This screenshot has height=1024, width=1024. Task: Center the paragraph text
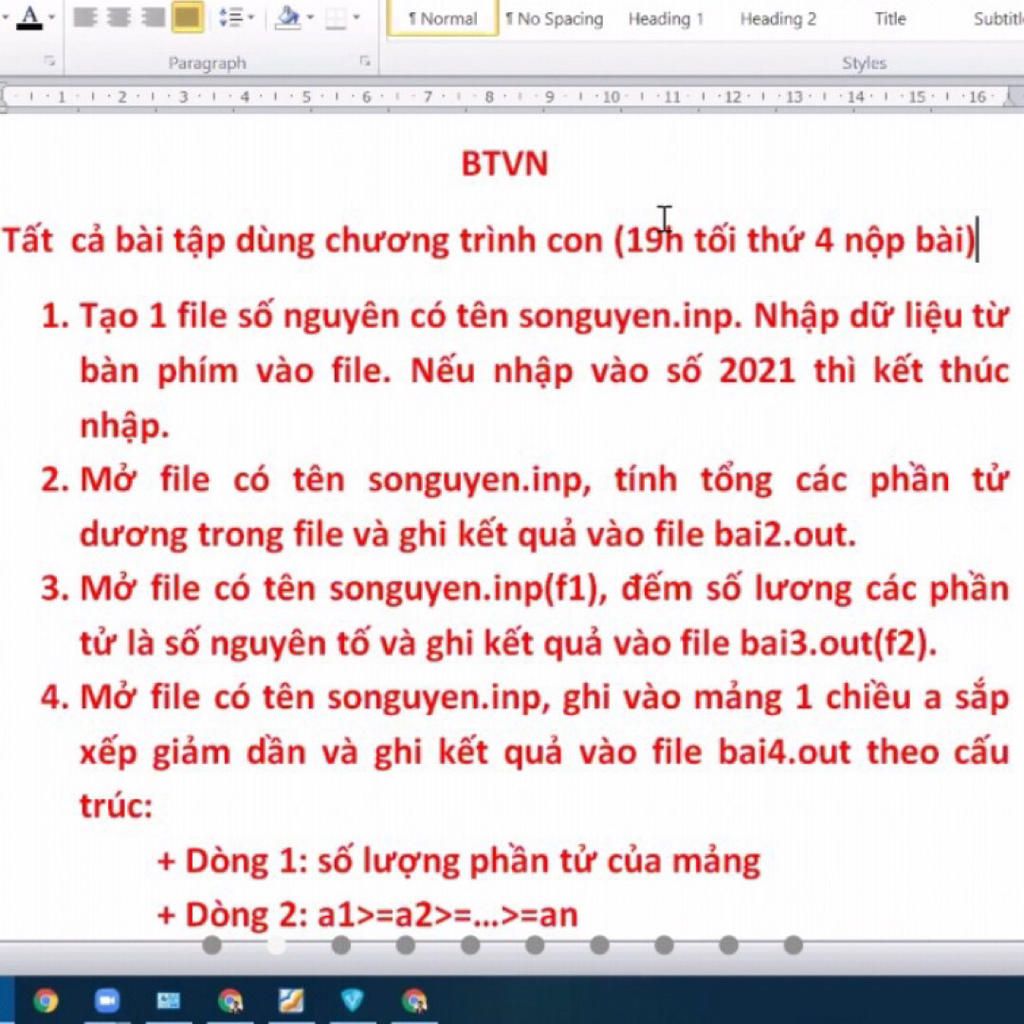click(x=119, y=17)
